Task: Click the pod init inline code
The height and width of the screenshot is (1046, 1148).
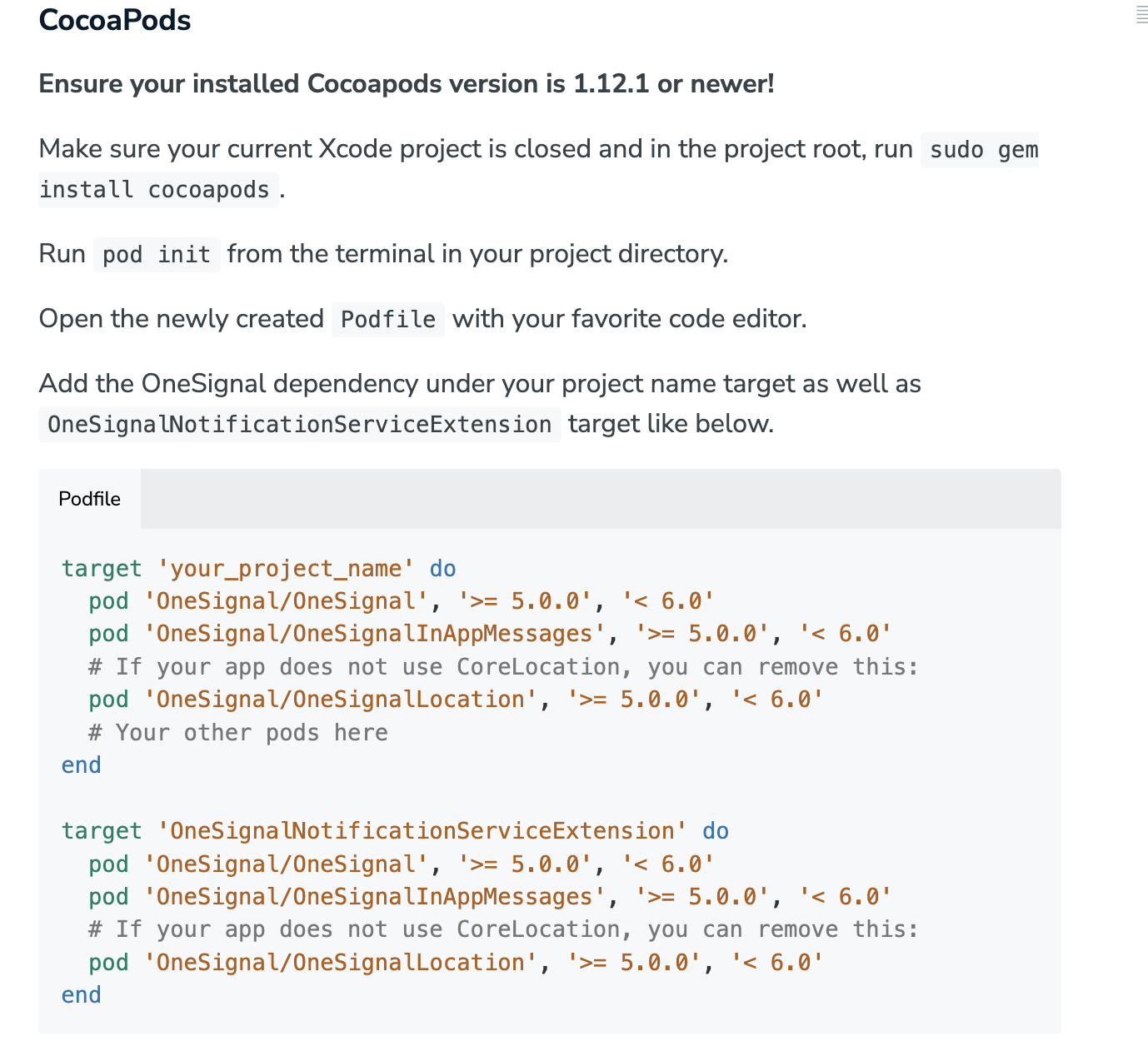Action: coord(156,254)
